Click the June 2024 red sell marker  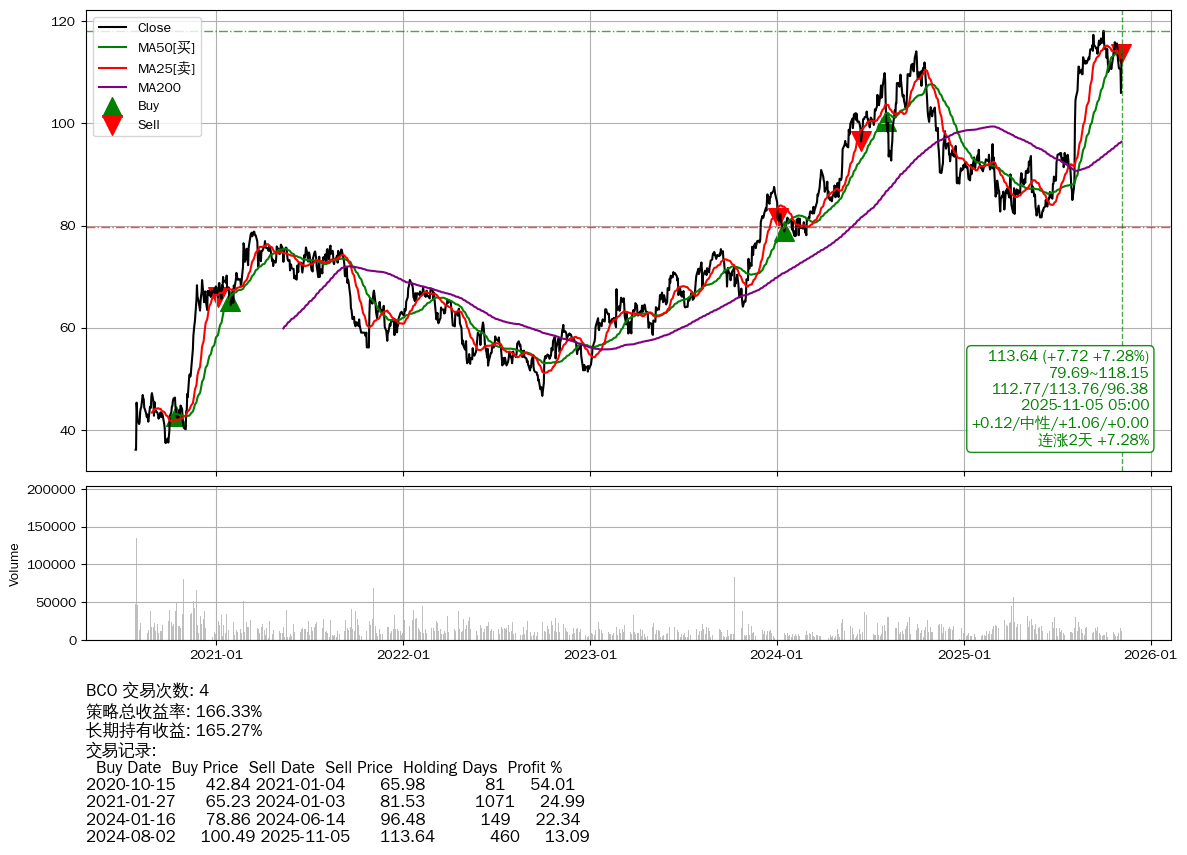click(x=860, y=141)
